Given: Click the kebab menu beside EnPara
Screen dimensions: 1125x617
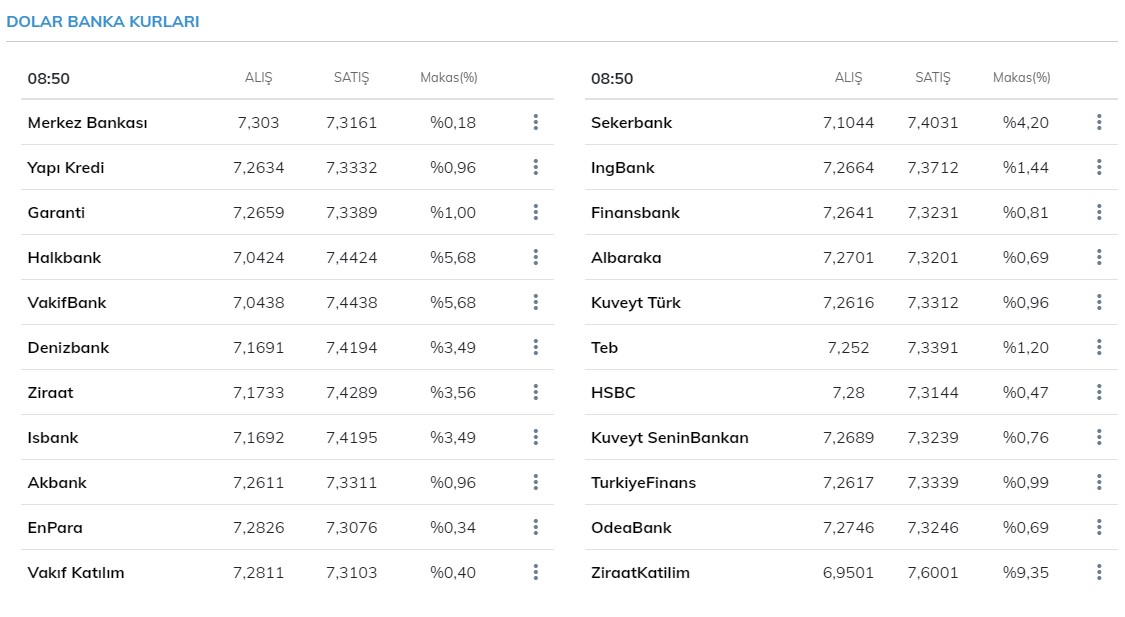Looking at the screenshot, I should (x=536, y=527).
